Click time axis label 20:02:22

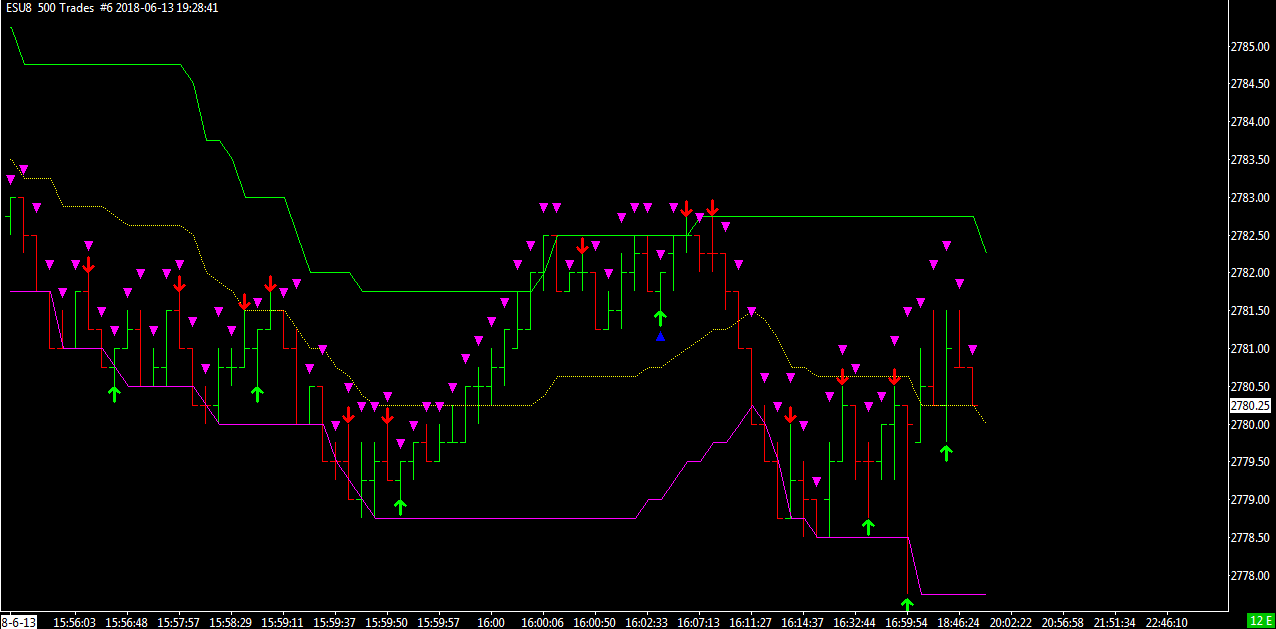click(x=1010, y=622)
